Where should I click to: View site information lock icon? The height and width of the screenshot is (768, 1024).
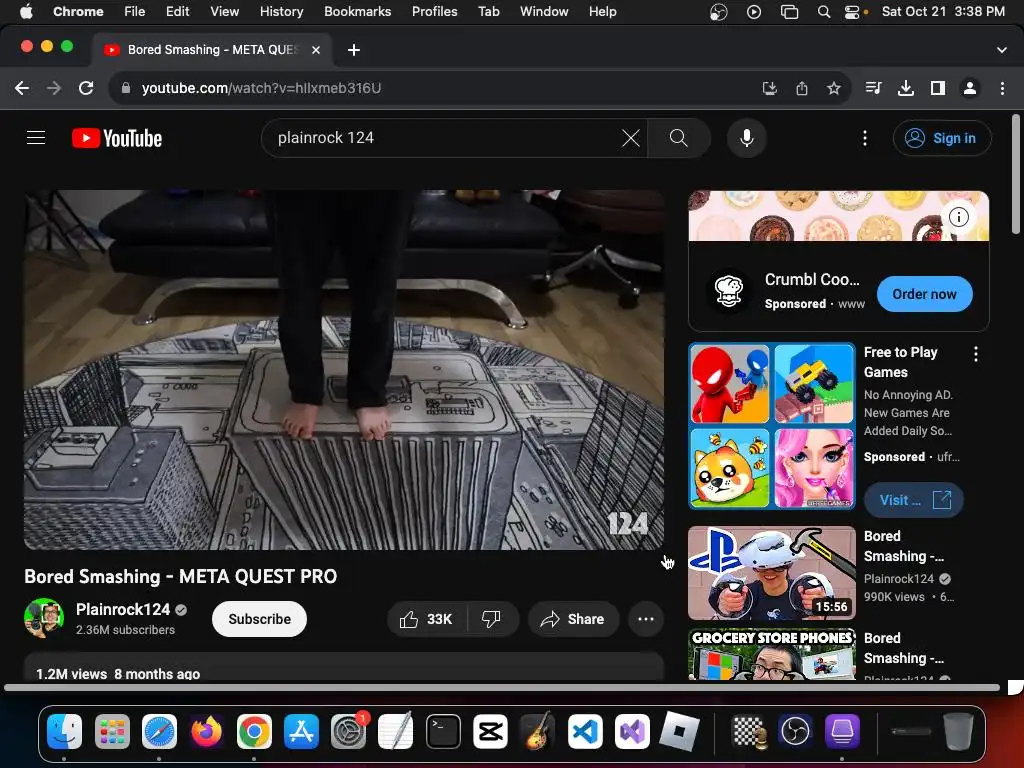(126, 88)
